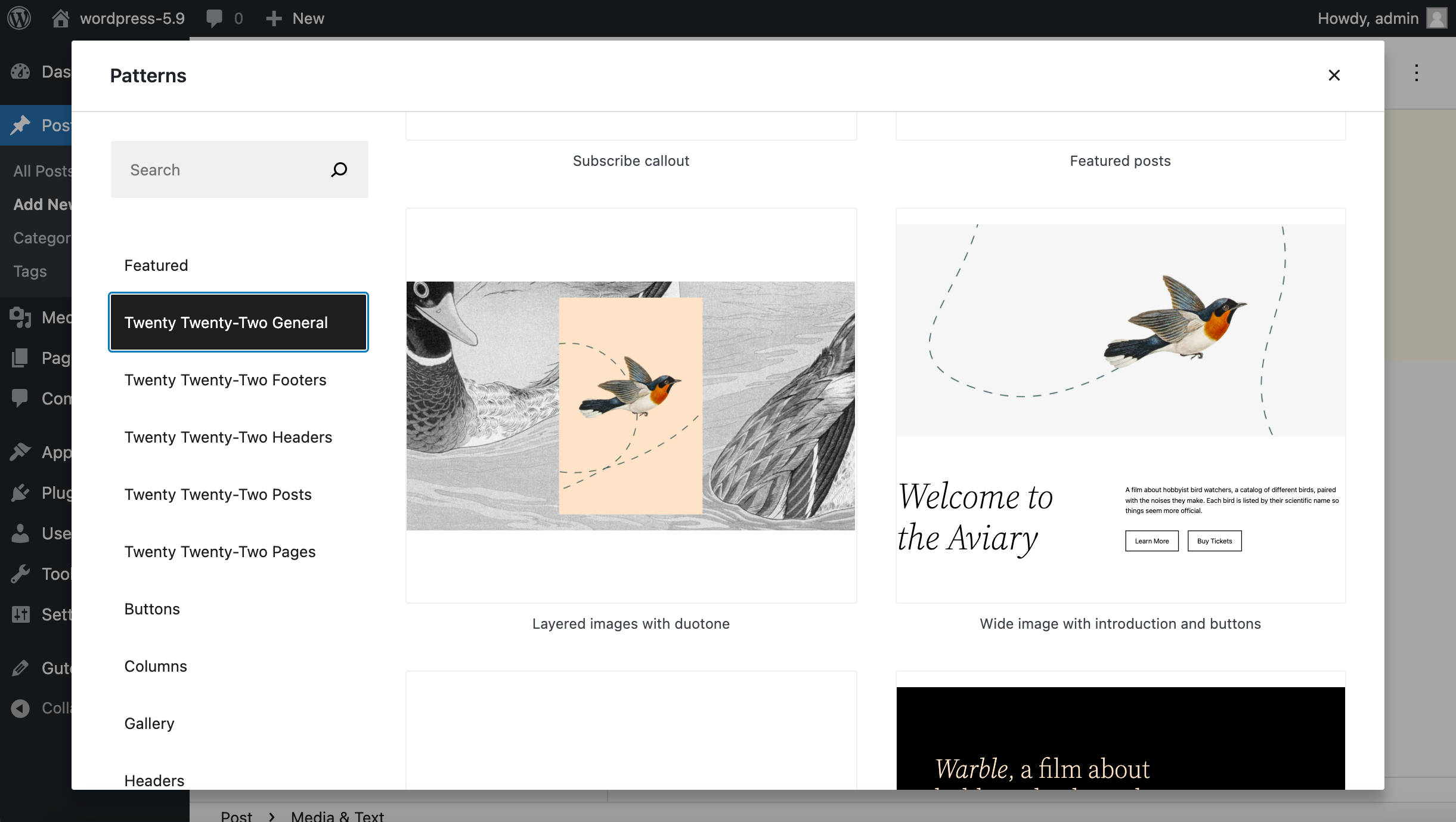Expand the Gallery category in sidebar
Image resolution: width=1456 pixels, height=822 pixels.
tap(149, 723)
